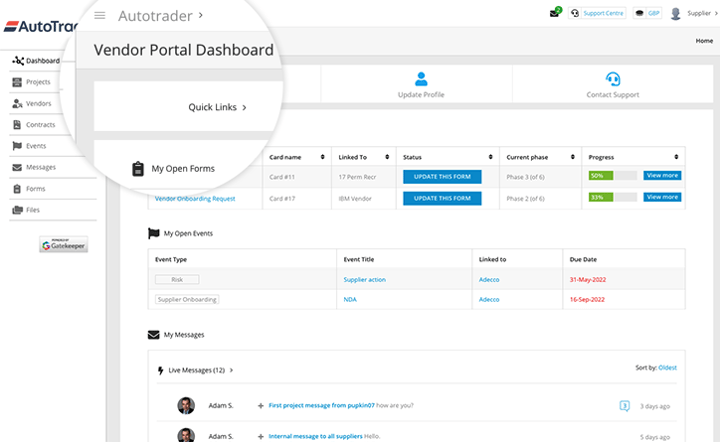The height and width of the screenshot is (442, 720).
Task: Expand Live Messages (12) section
Action: 200,370
